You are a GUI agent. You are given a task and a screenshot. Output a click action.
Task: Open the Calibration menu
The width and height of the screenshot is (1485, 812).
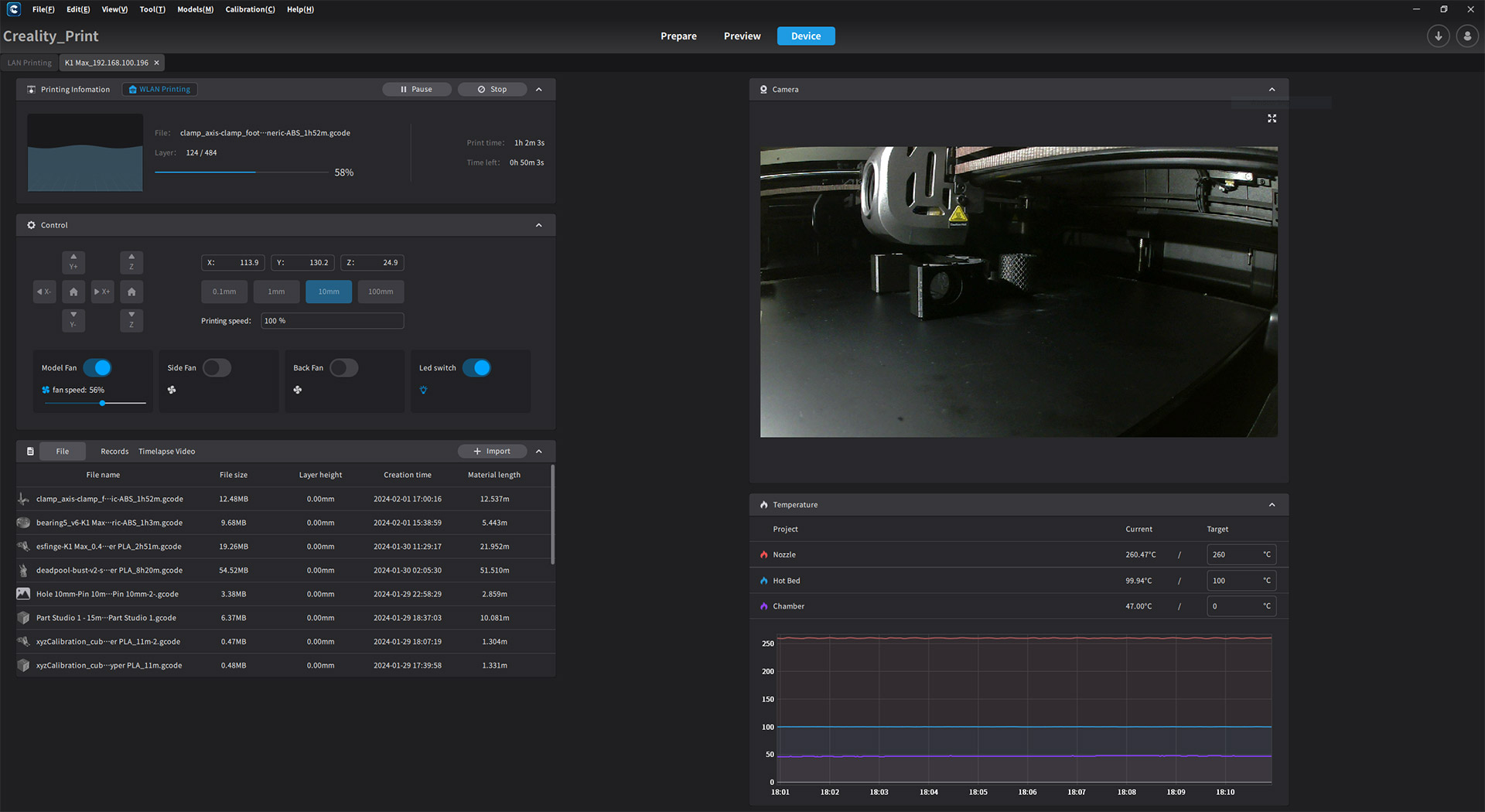point(250,9)
